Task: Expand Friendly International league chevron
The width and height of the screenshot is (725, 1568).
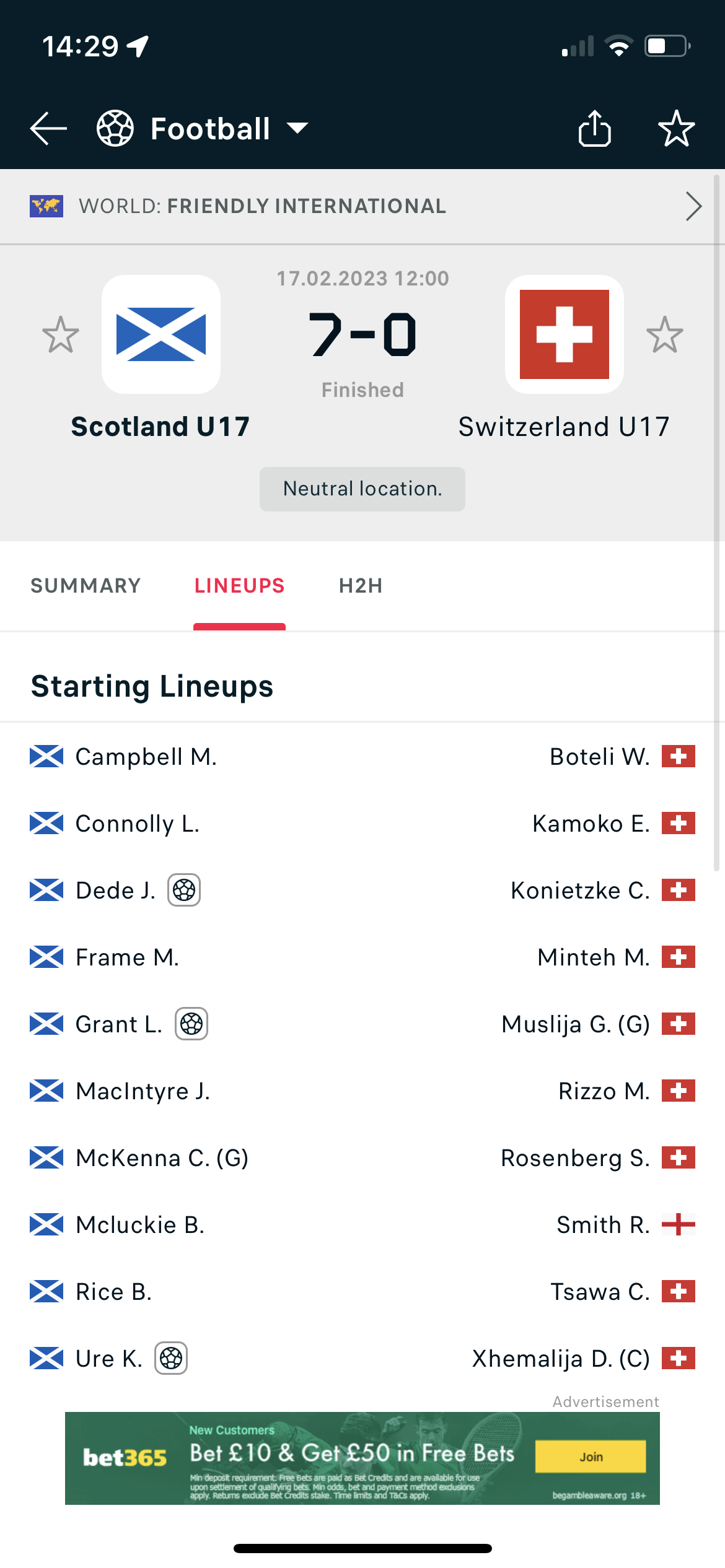Action: click(693, 206)
